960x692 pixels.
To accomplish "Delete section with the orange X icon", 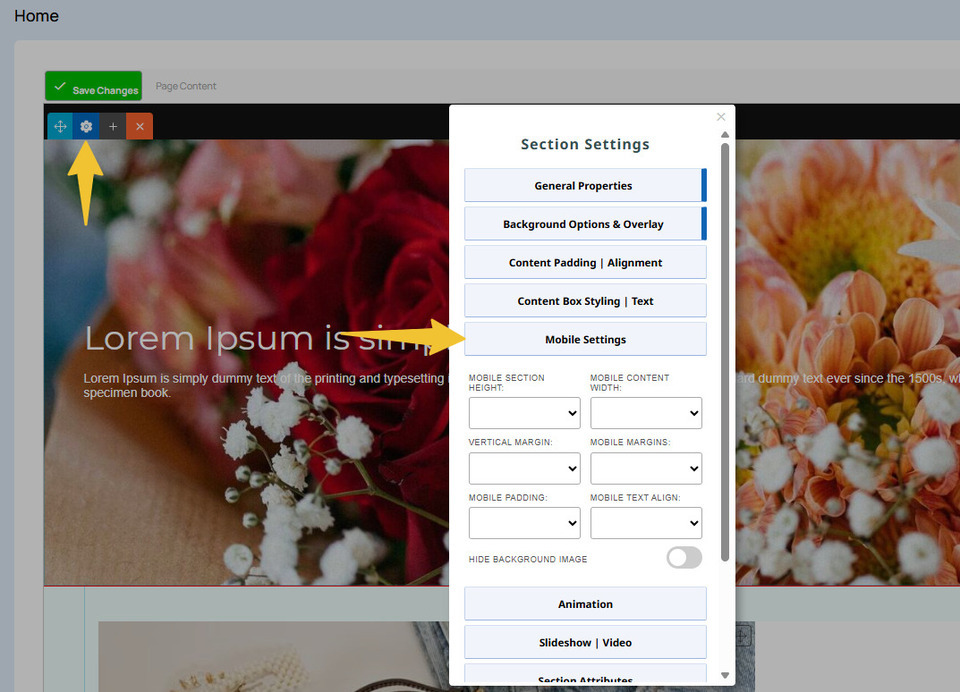I will click(140, 127).
